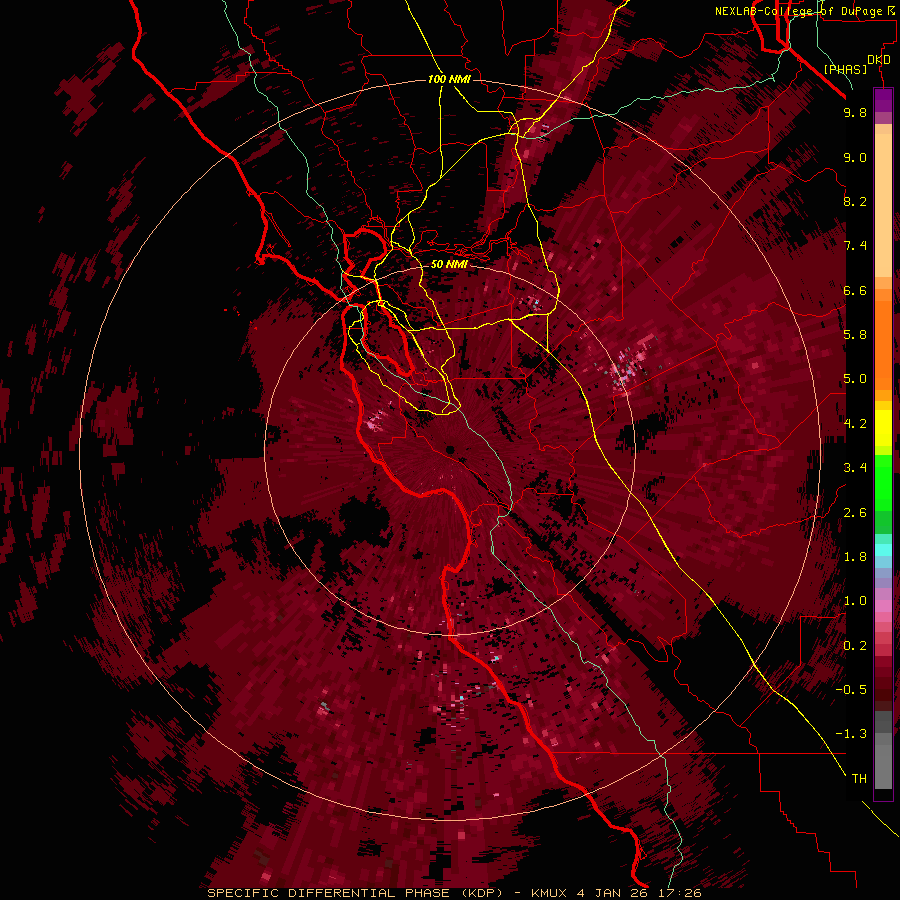Select the gray band at the color bar bottom
Image resolution: width=900 pixels, height=900 pixels.
point(883,761)
